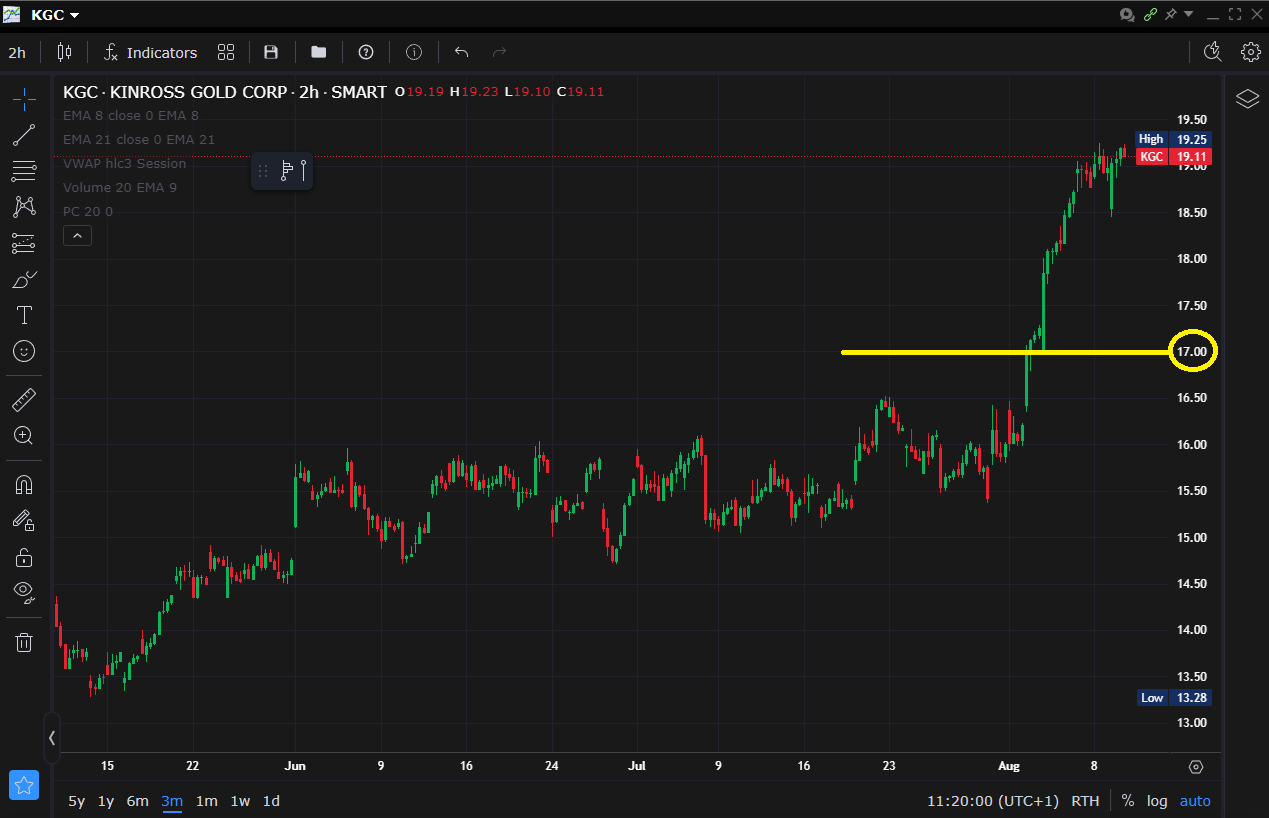The image size is (1269, 818).
Task: Select the vertical pin tool in floating toolbar
Action: [x=303, y=171]
